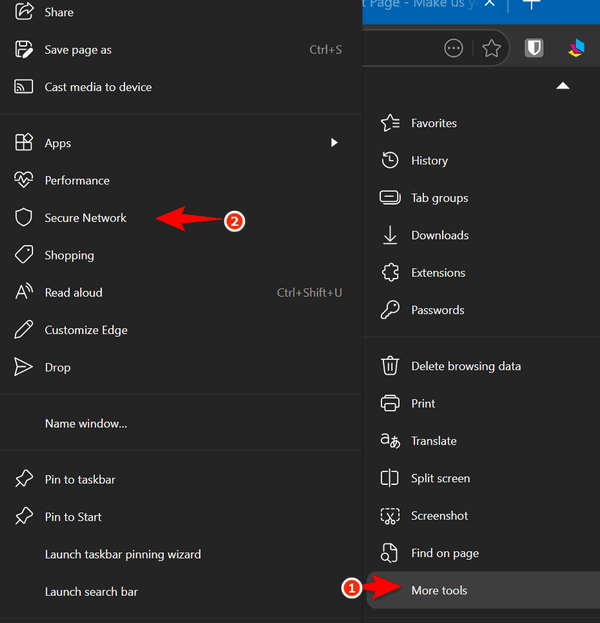Click the Extensions label
The width and height of the screenshot is (600, 623).
(438, 273)
